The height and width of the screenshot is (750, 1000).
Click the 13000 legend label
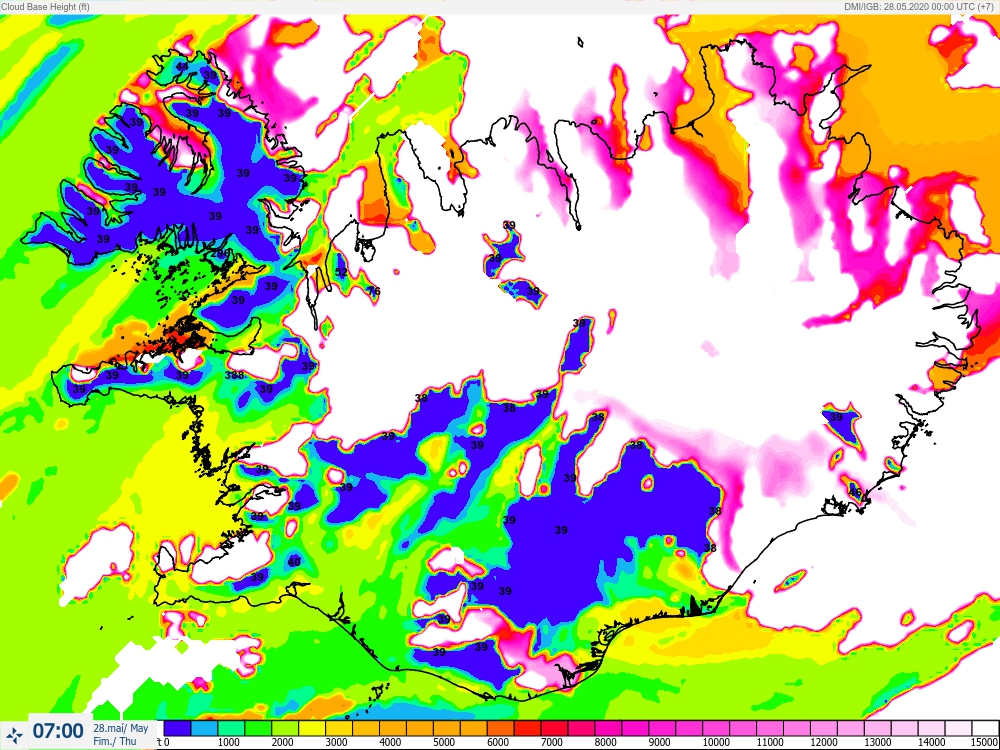pos(878,742)
